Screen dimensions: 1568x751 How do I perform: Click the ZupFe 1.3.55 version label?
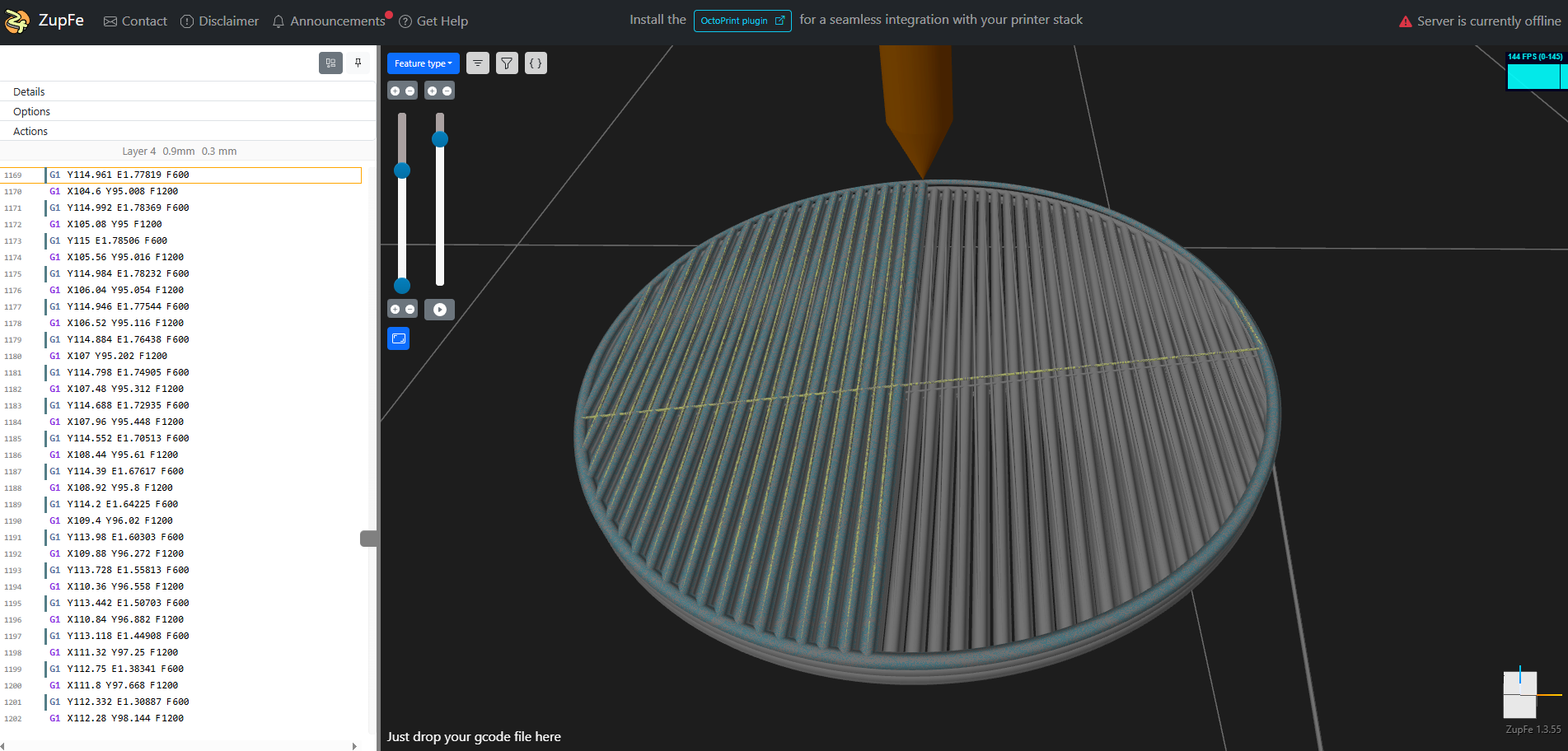click(x=1533, y=730)
